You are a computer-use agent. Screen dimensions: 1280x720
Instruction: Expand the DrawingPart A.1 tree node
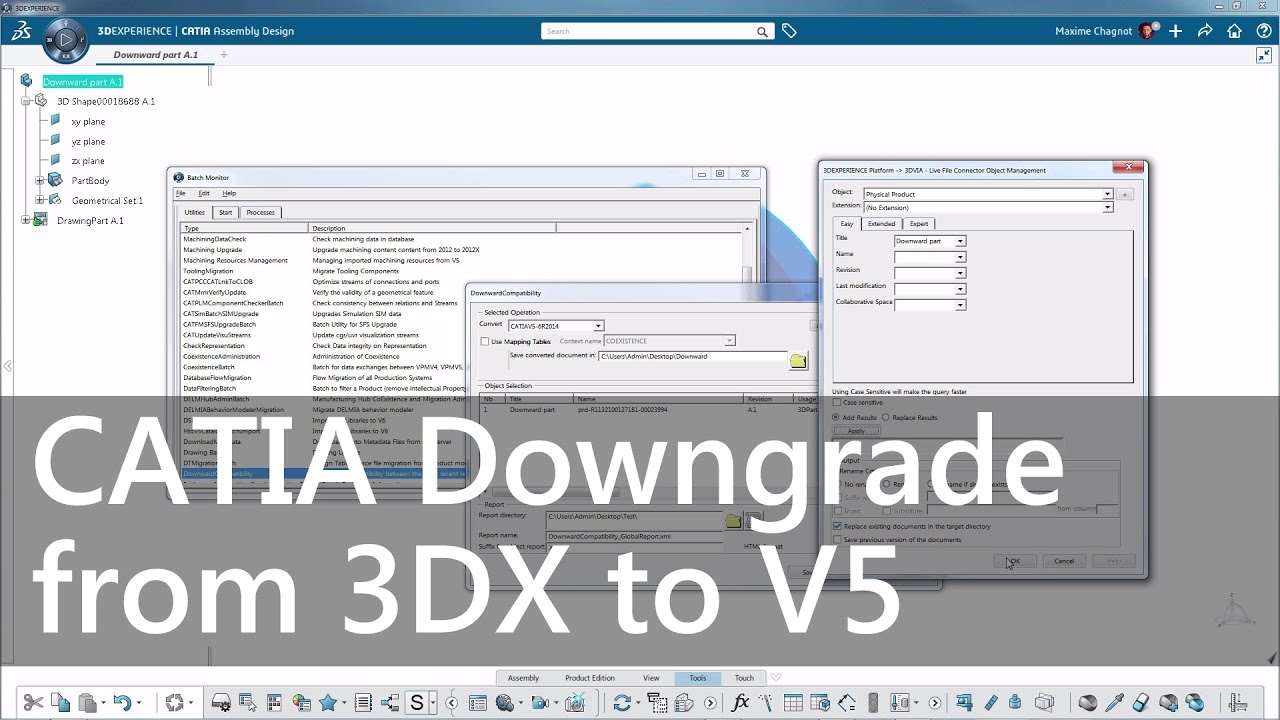[25, 220]
